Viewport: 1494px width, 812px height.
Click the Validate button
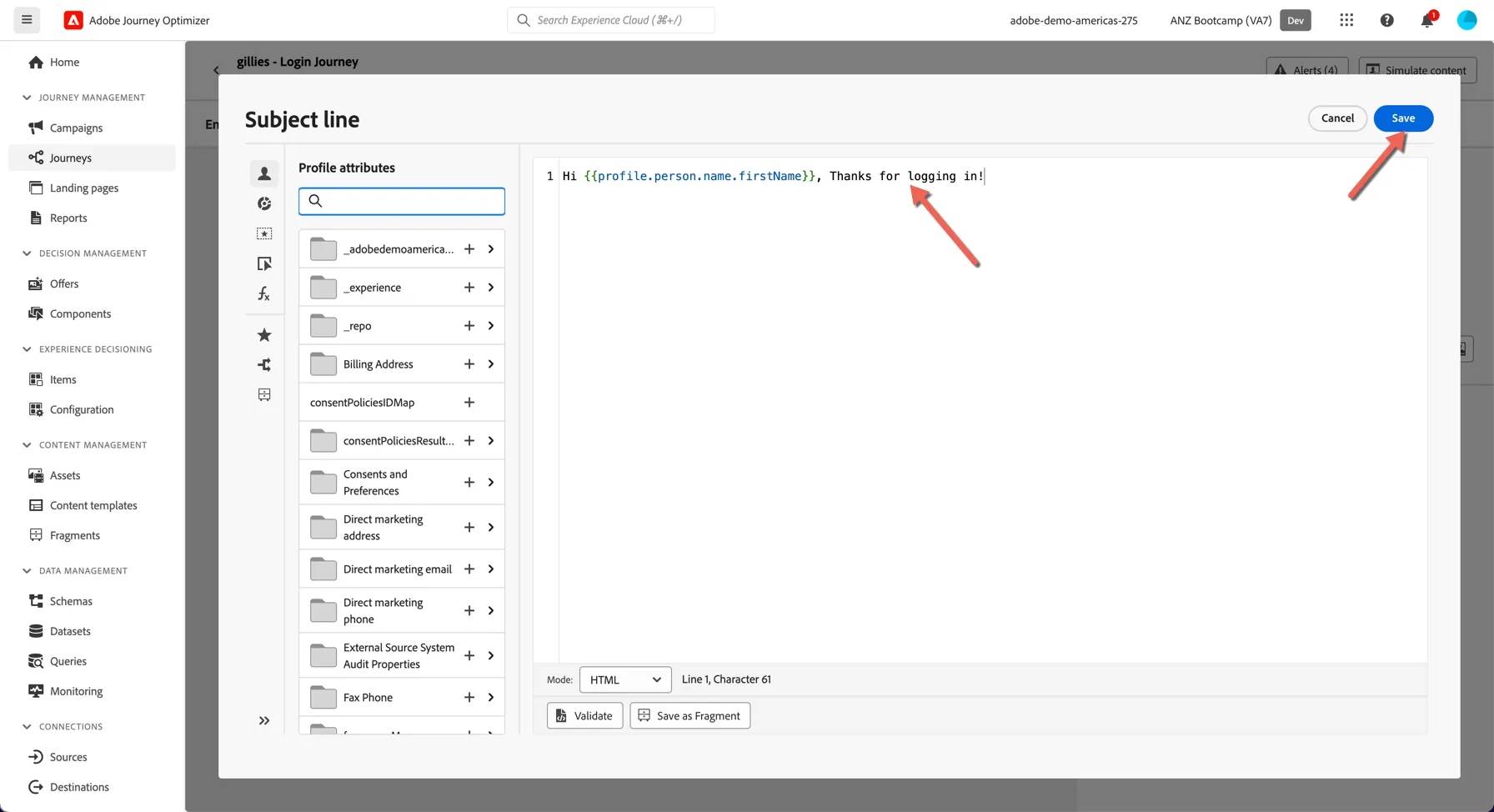[x=584, y=716]
